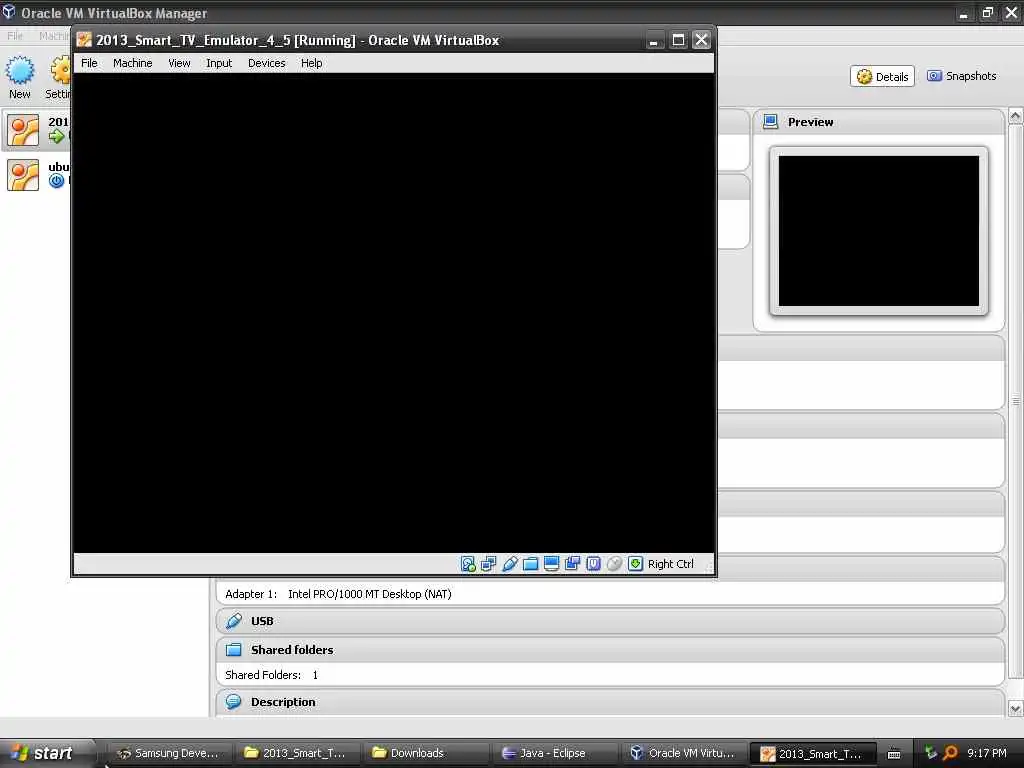Click the VM preview thumbnail
This screenshot has width=1024, height=768.
(879, 231)
